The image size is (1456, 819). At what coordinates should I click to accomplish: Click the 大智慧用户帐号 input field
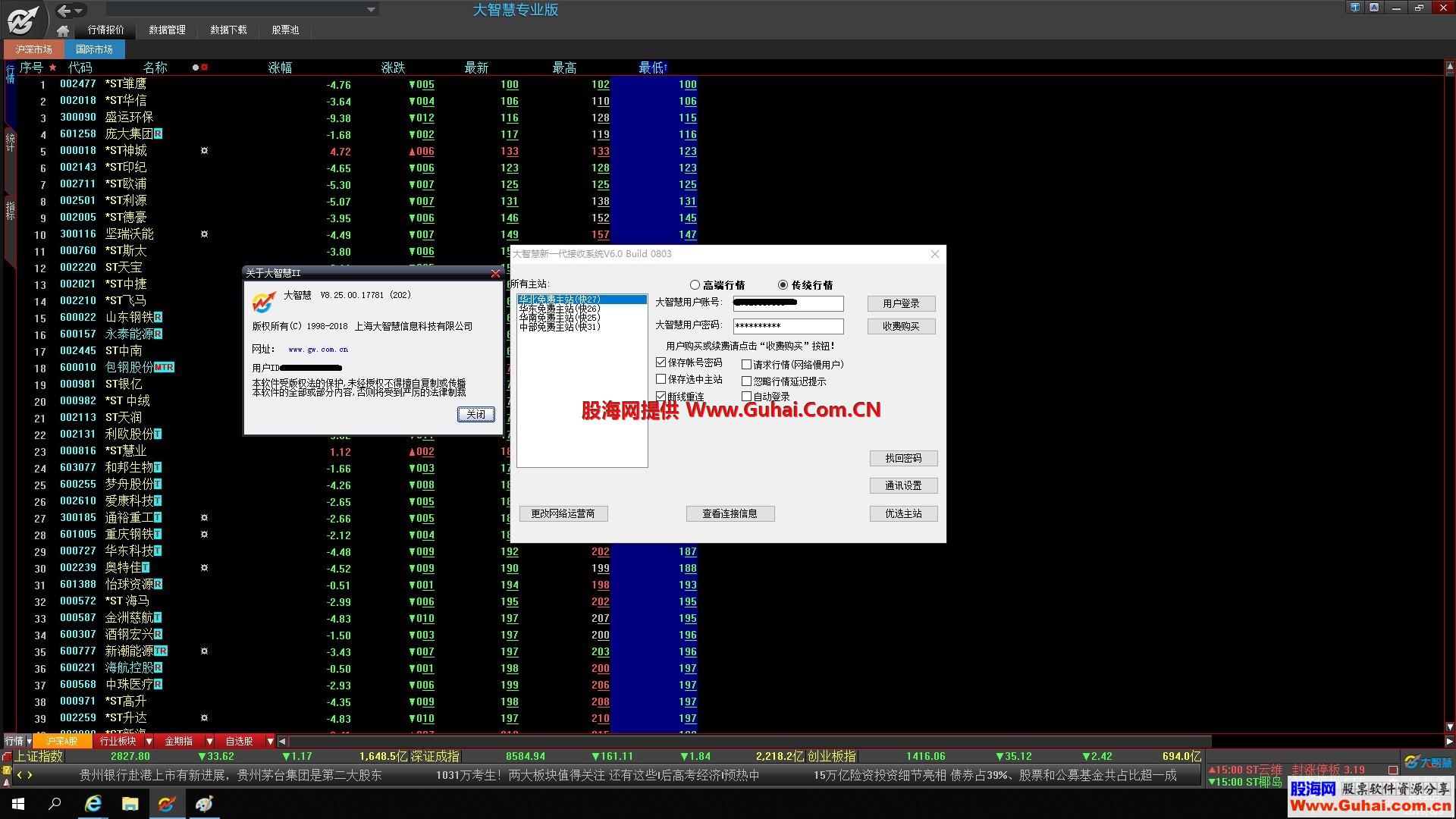coord(788,303)
